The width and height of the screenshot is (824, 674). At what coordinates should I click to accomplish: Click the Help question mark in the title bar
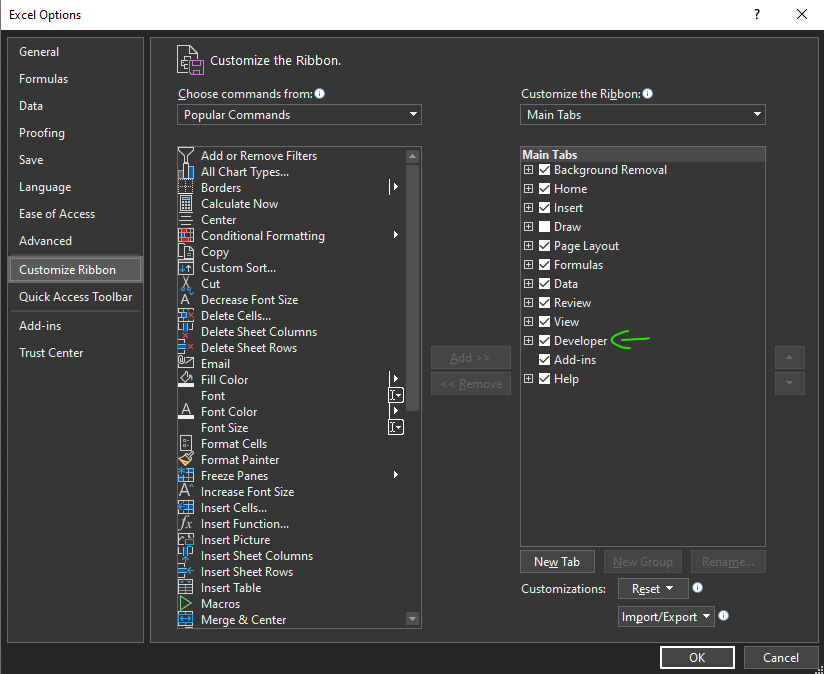click(757, 14)
